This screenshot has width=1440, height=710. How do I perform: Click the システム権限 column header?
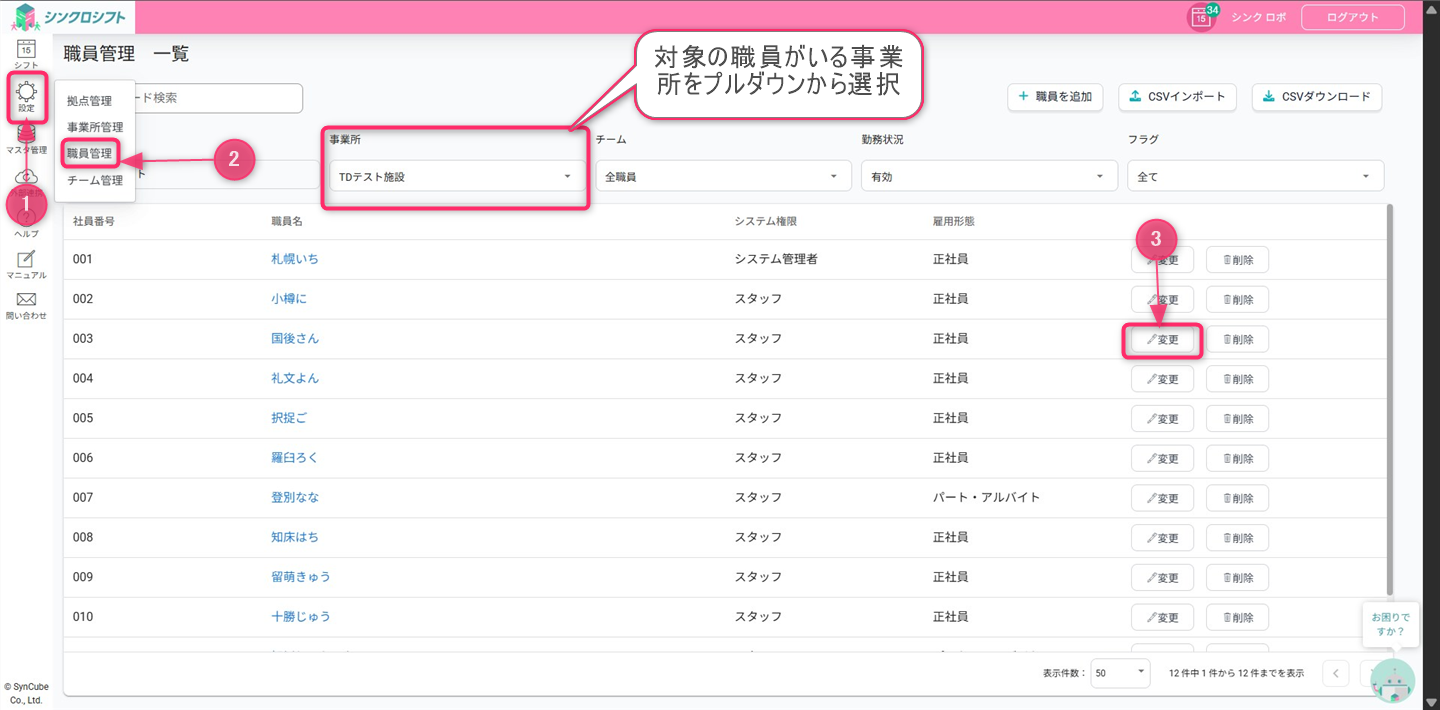[x=765, y=221]
